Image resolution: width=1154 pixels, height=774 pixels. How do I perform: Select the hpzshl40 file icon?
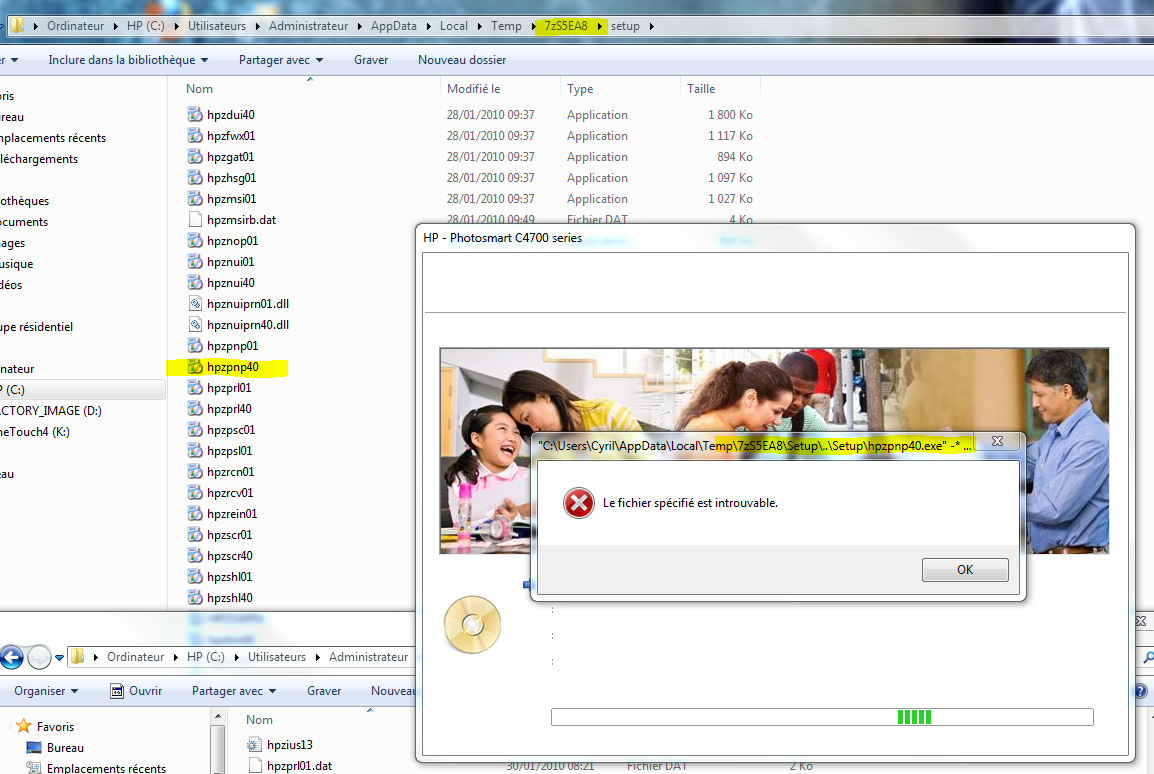[x=195, y=597]
